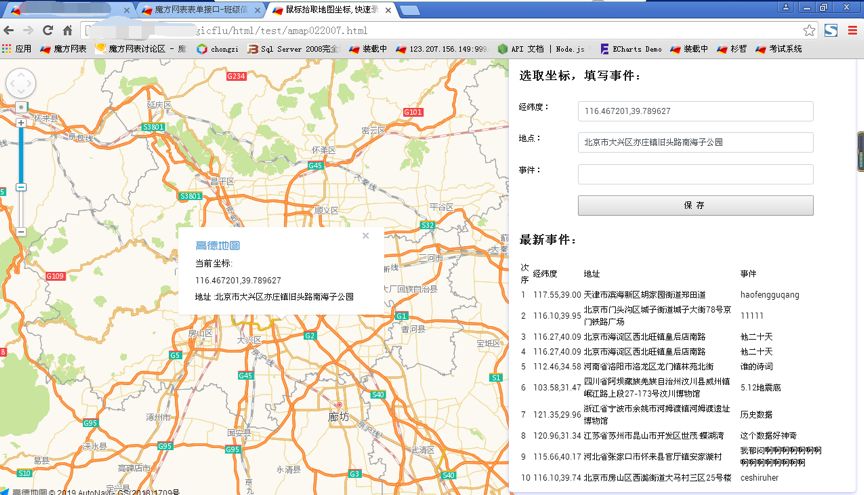This screenshot has width=864, height=495.
Task: Click the 历史数据 event cell
Action: point(756,415)
